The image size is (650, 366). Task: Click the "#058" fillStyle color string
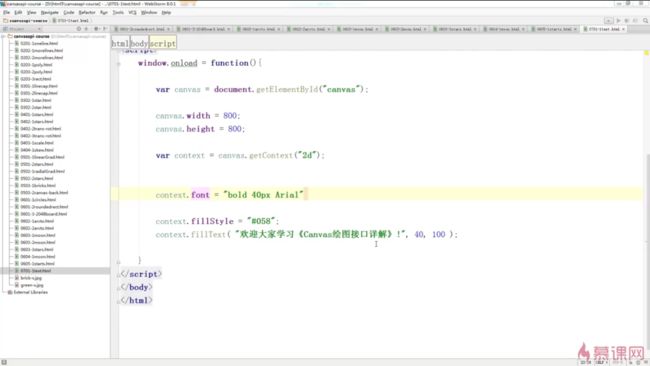pos(261,221)
